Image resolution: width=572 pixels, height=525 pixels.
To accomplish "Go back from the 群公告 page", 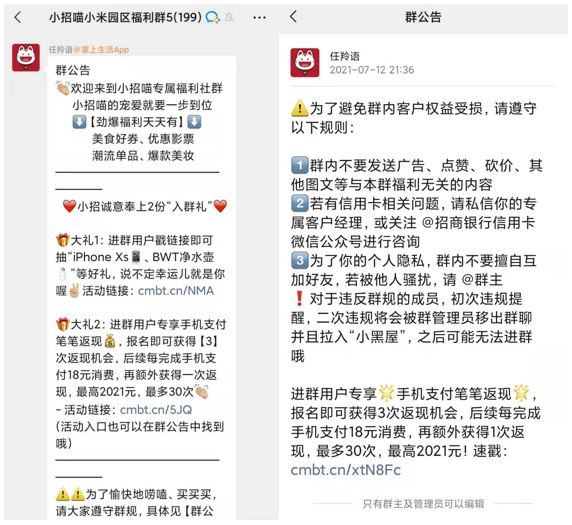I will point(294,17).
